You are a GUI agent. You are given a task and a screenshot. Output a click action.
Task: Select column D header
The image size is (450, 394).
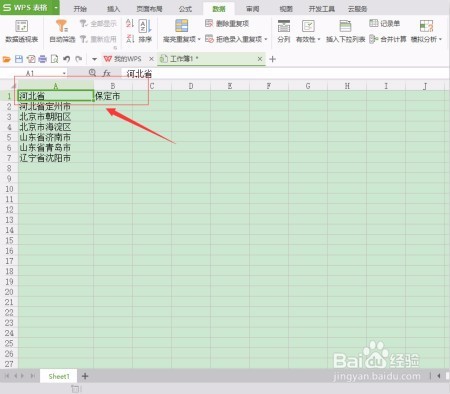pyautogui.click(x=191, y=86)
